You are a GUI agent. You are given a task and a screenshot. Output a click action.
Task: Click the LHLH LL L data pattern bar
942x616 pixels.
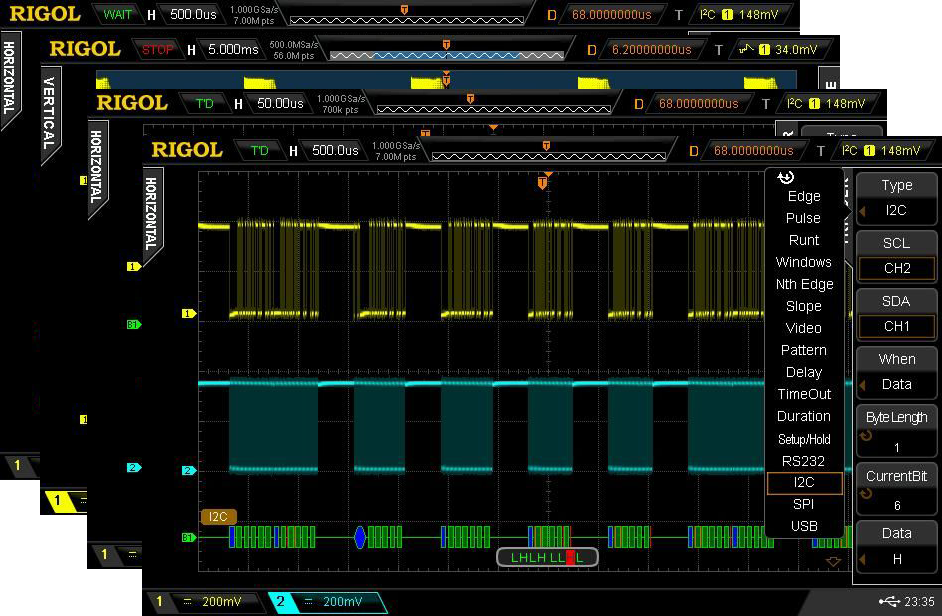[x=547, y=558]
